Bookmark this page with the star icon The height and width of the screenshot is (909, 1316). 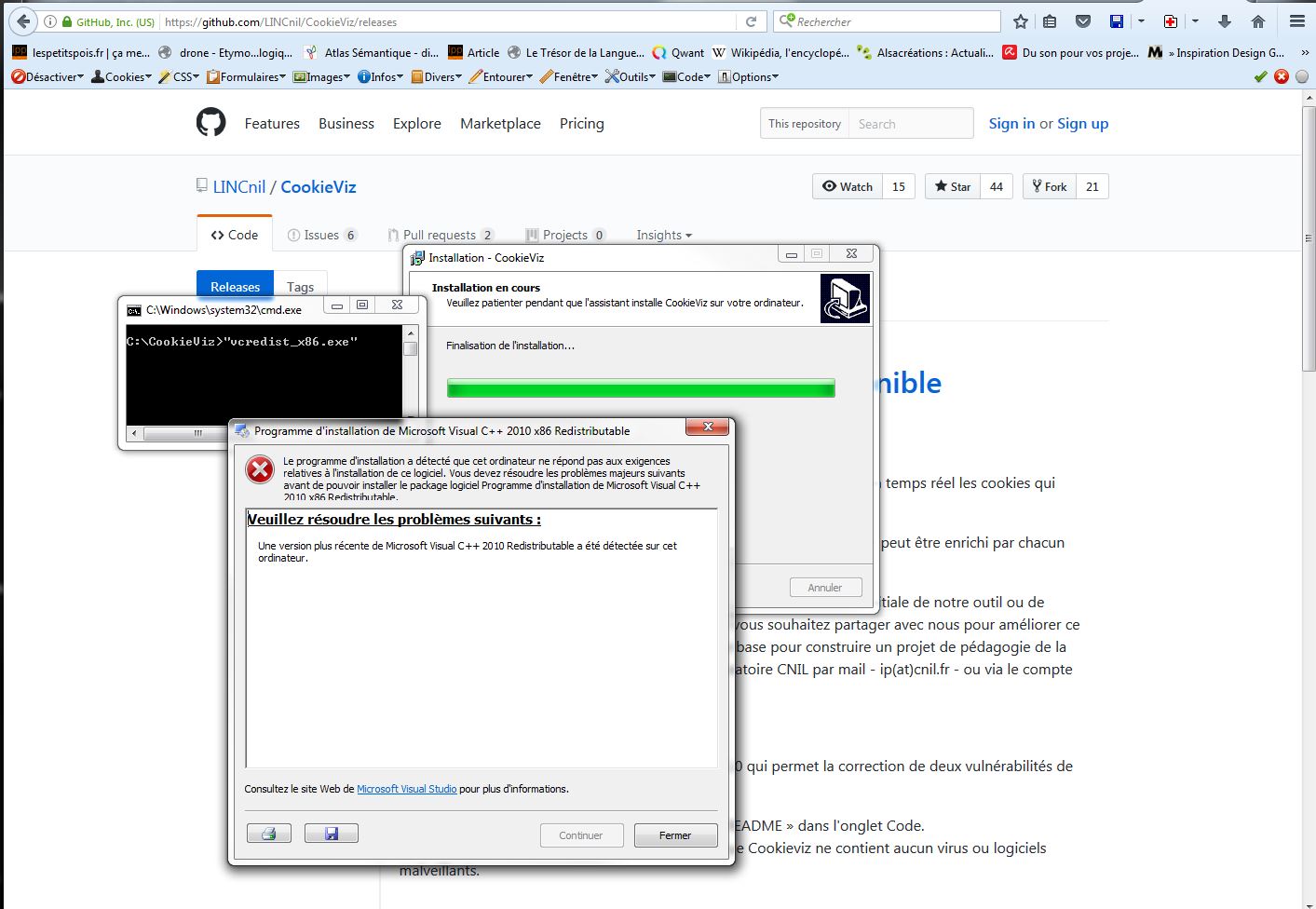pyautogui.click(x=1021, y=21)
